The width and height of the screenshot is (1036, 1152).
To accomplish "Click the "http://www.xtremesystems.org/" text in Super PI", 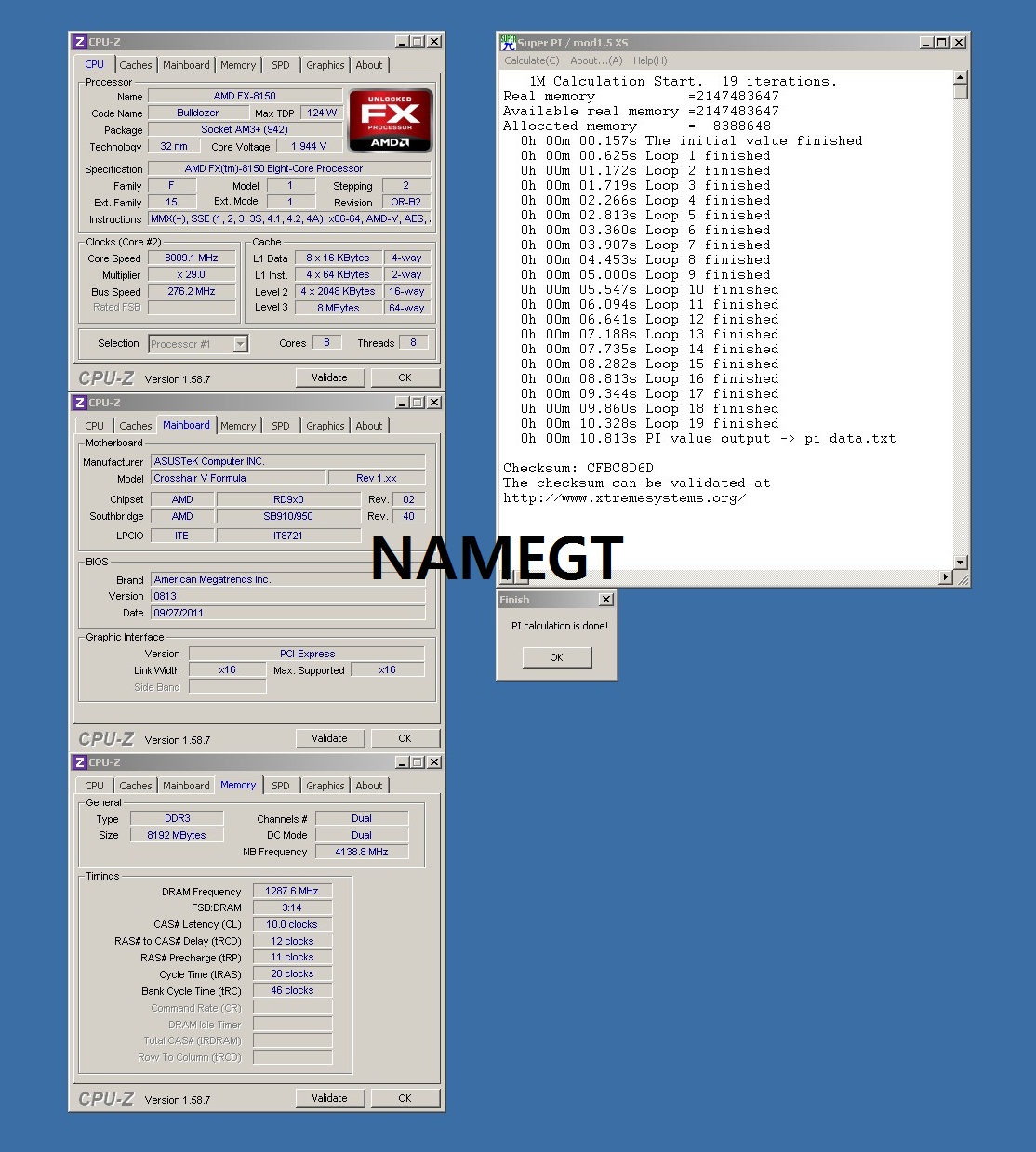I will [x=625, y=497].
